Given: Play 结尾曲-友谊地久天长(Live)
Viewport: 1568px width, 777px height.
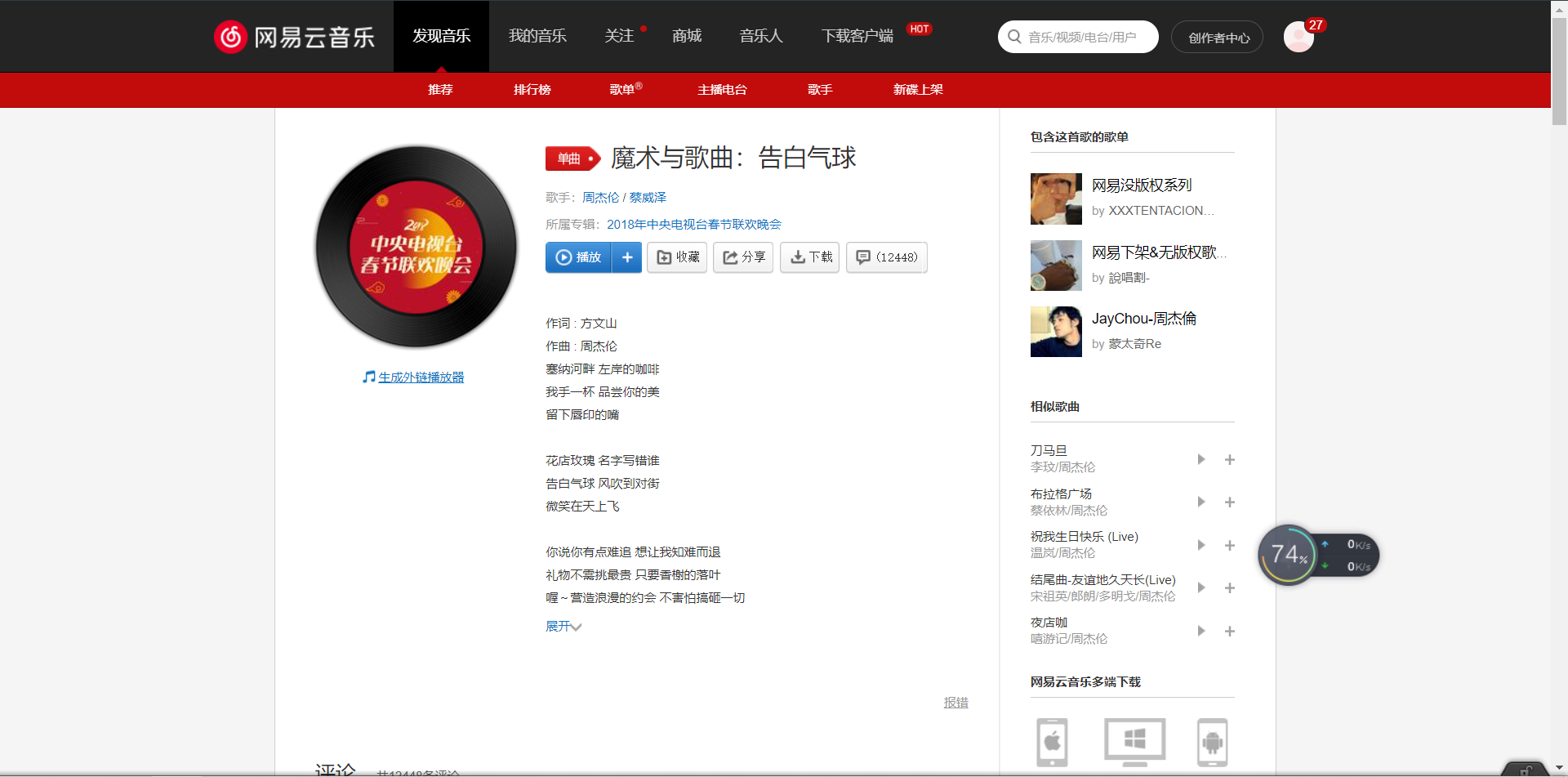Looking at the screenshot, I should tap(1201, 587).
